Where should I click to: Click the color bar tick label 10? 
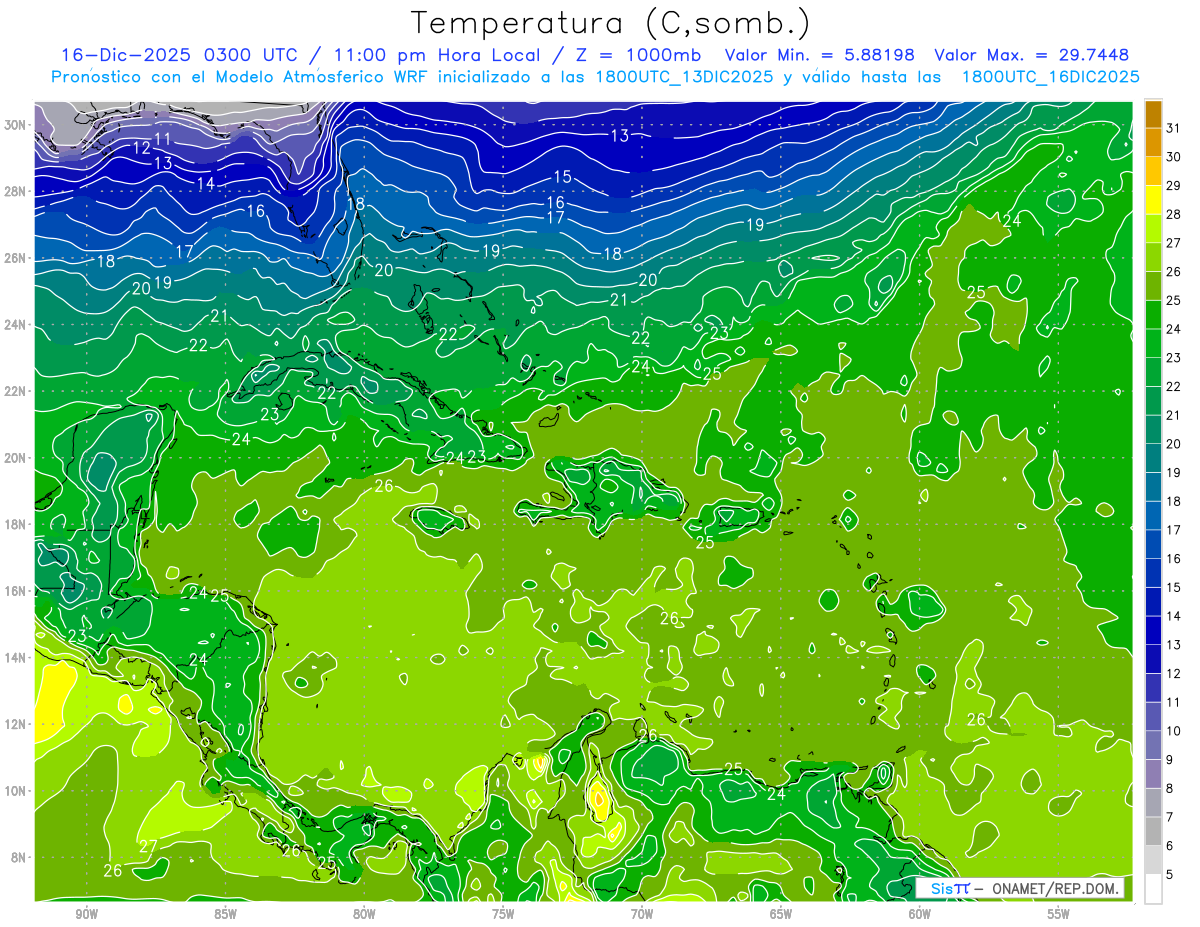click(x=1174, y=731)
